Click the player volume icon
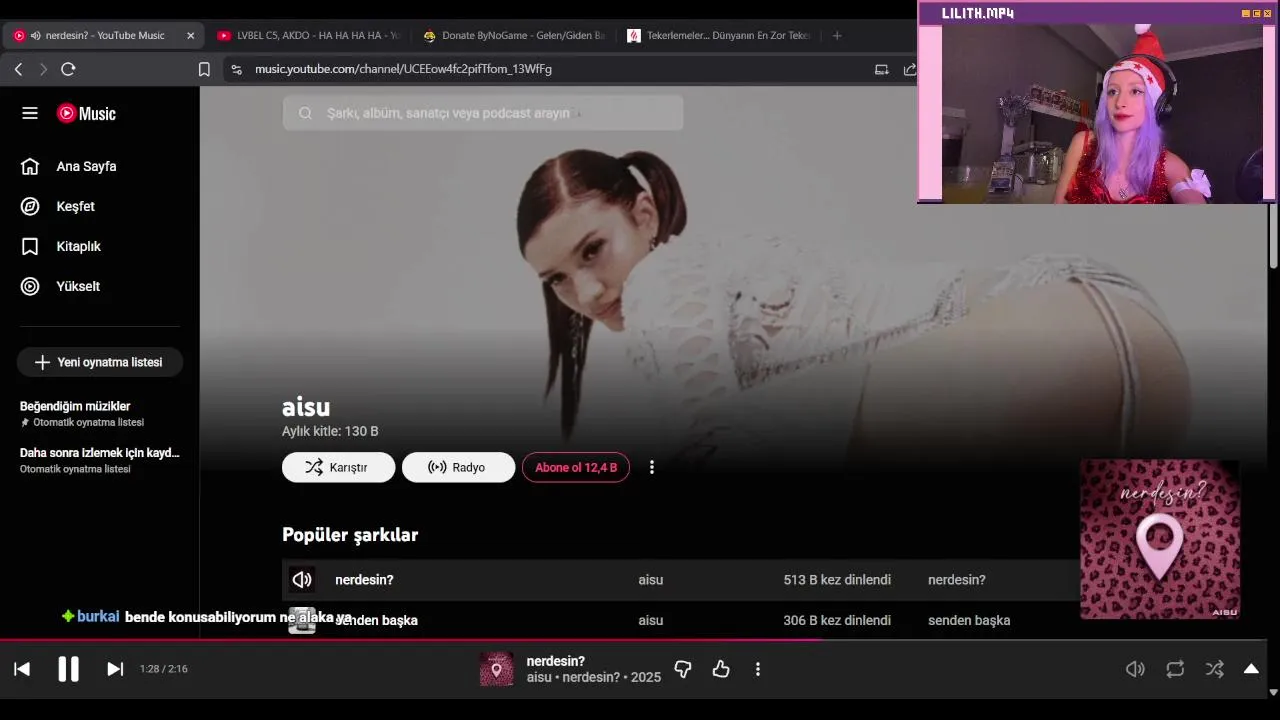1280x720 pixels. pos(1135,669)
